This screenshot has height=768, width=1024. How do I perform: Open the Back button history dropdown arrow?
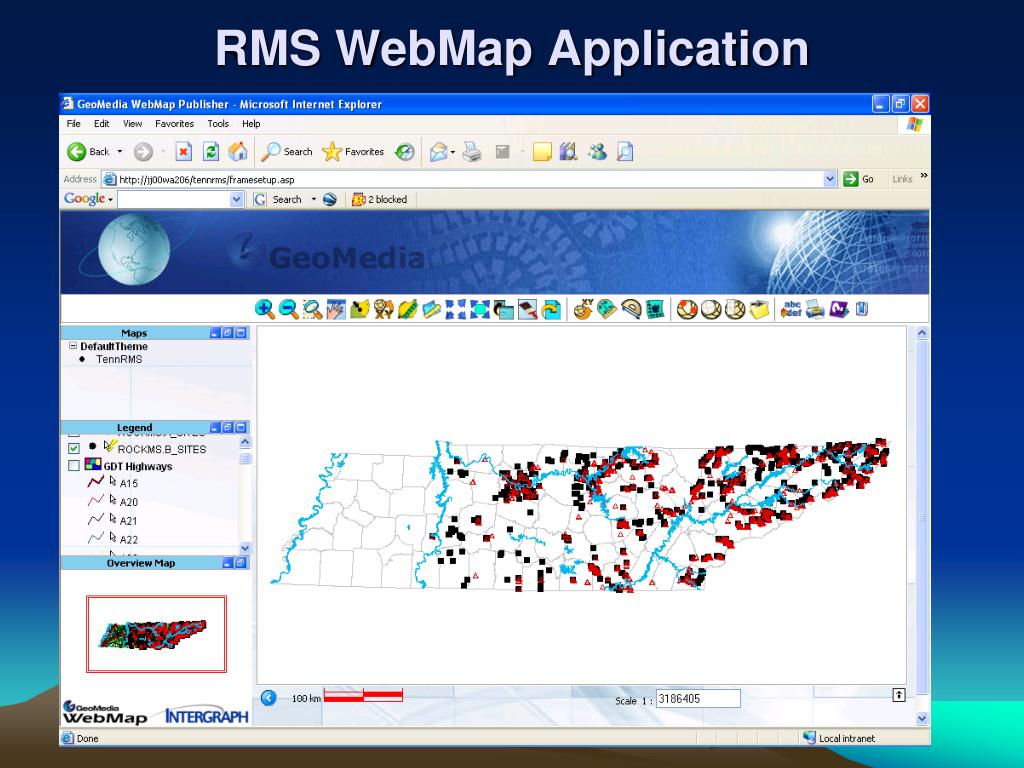click(120, 152)
